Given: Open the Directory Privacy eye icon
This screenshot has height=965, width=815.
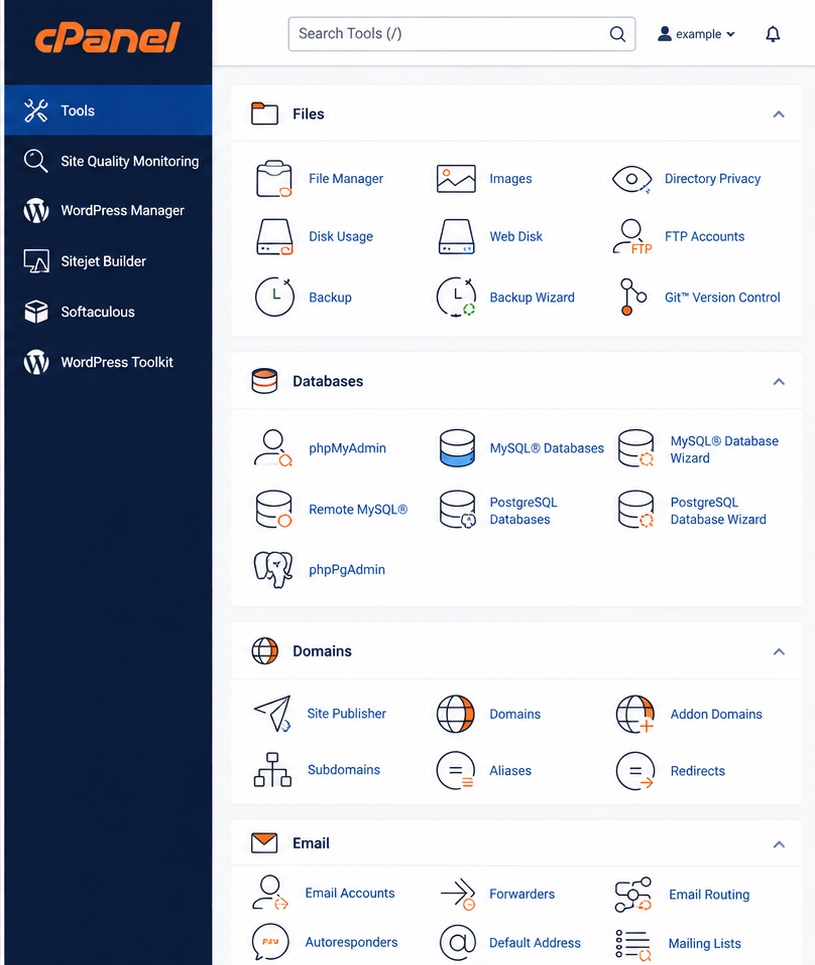Looking at the screenshot, I should [x=632, y=179].
